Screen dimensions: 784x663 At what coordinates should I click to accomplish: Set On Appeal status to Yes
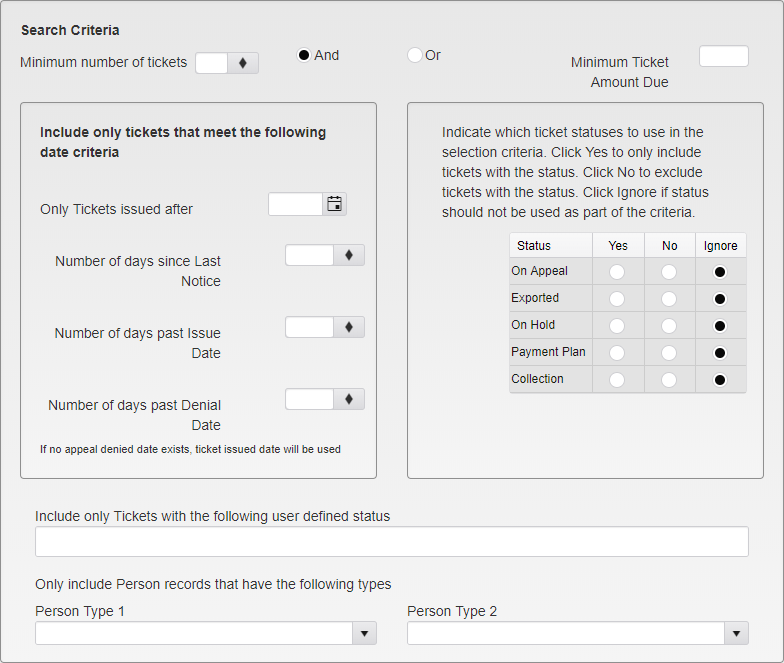tap(617, 272)
